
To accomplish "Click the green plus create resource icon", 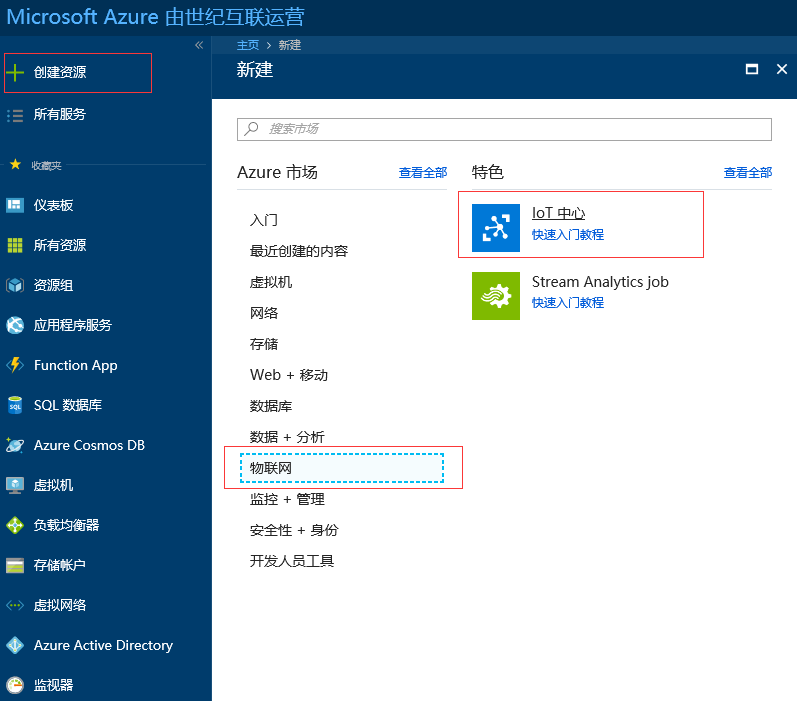I will coord(15,72).
